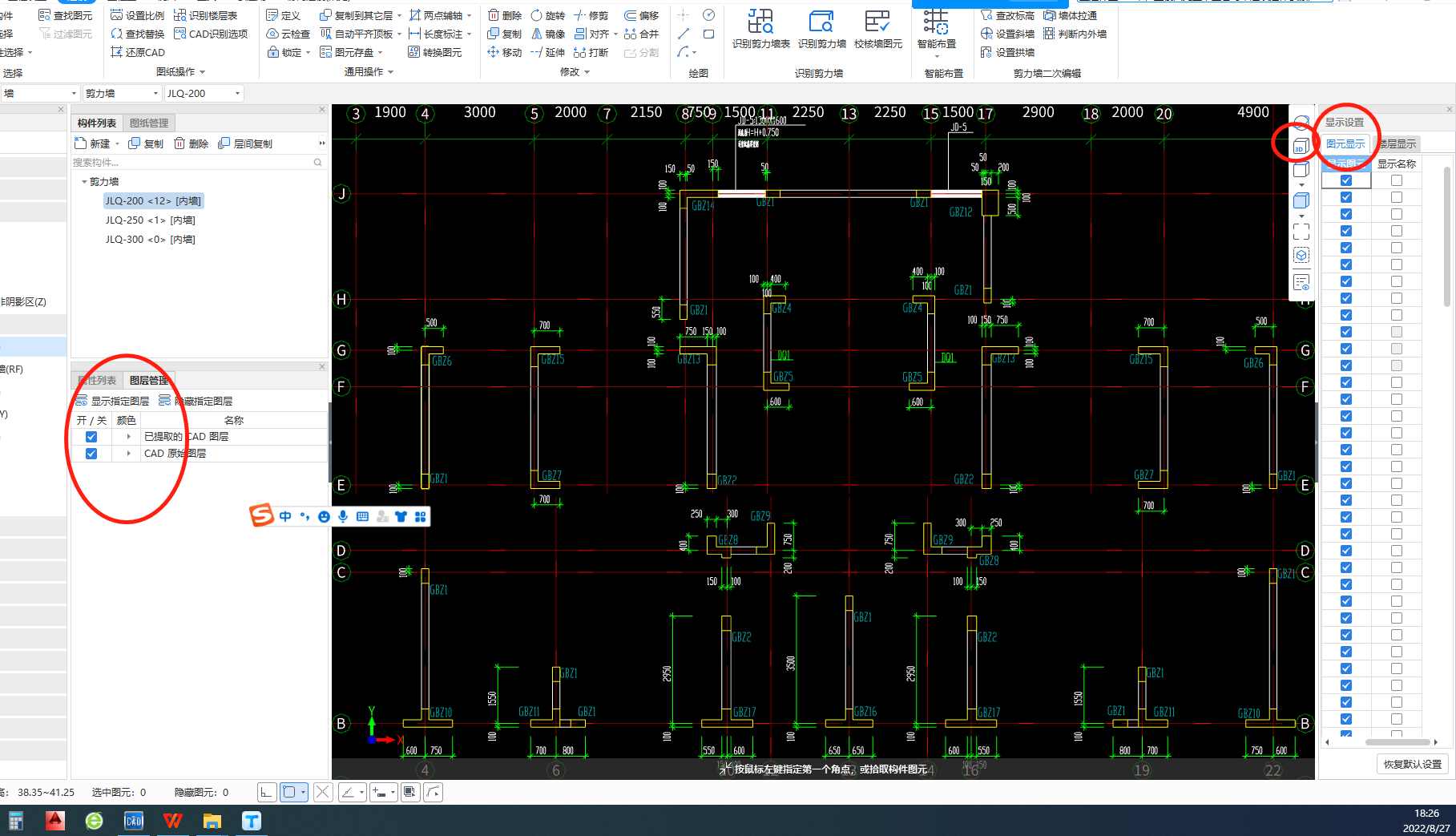The height and width of the screenshot is (836, 1456).
Task: Click 新建 in component list panel
Action: [92, 143]
